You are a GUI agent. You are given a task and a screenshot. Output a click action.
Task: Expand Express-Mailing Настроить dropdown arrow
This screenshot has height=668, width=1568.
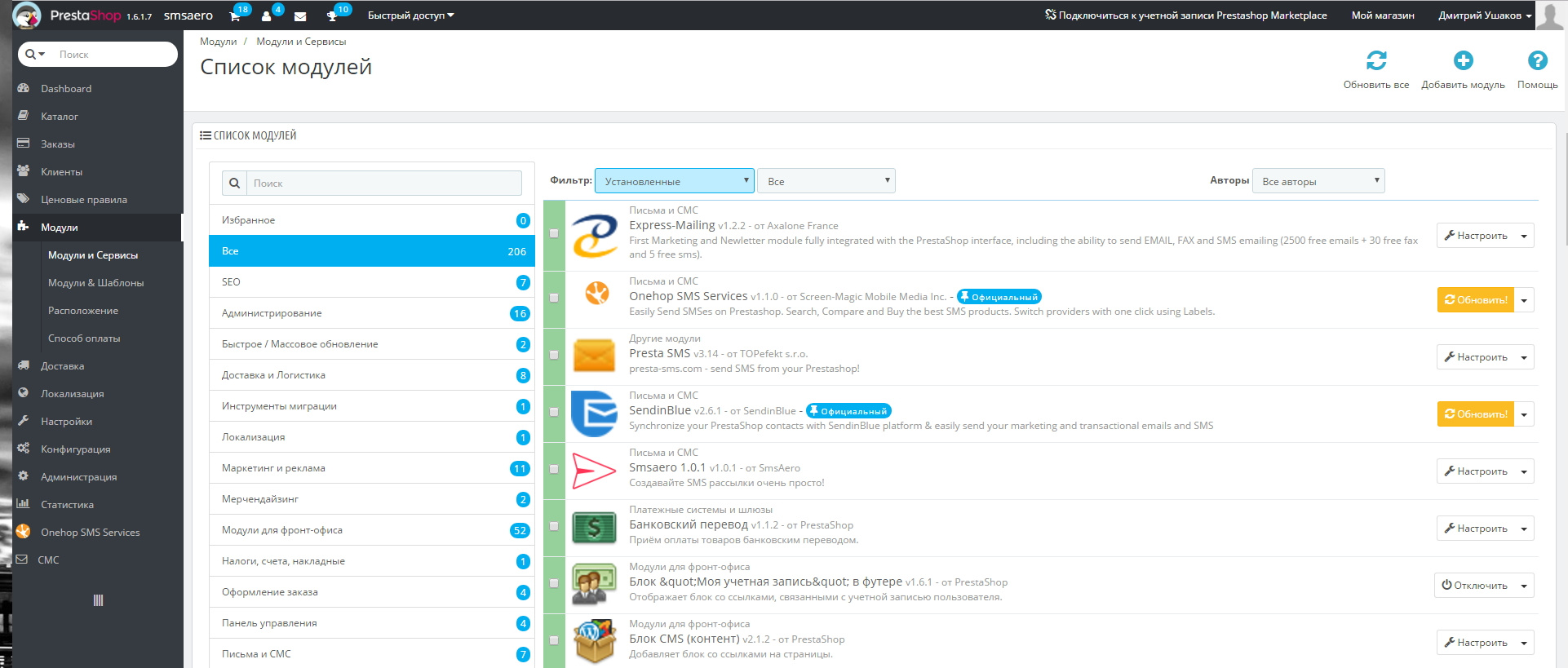click(x=1524, y=236)
